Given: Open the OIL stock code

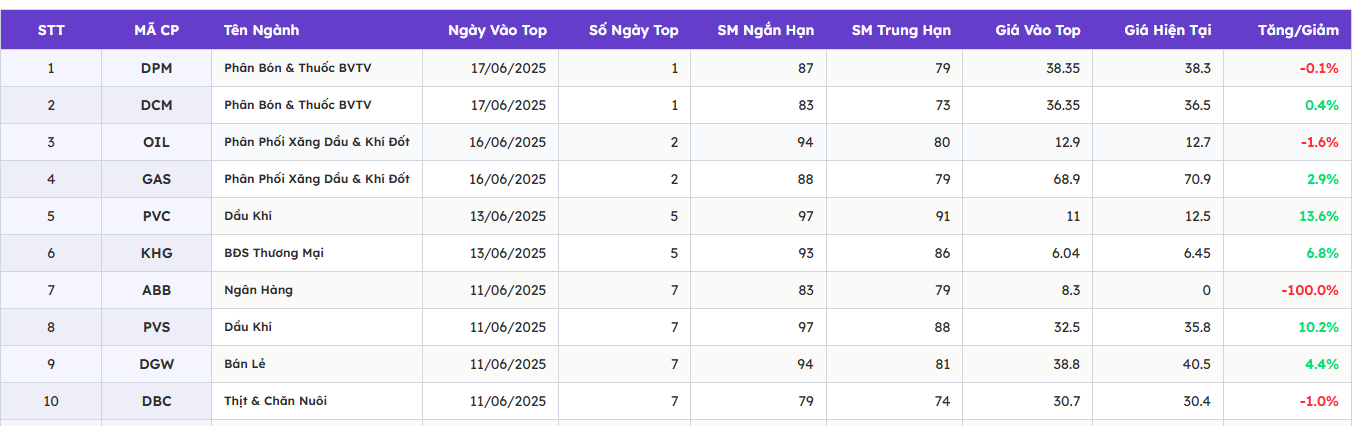Looking at the screenshot, I should [156, 142].
